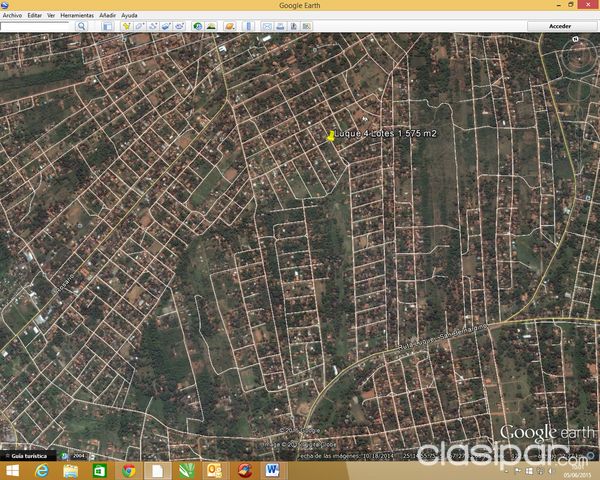
Task: Click the Luque 4 Lotes 1.575 m2 label
Action: coord(386,133)
